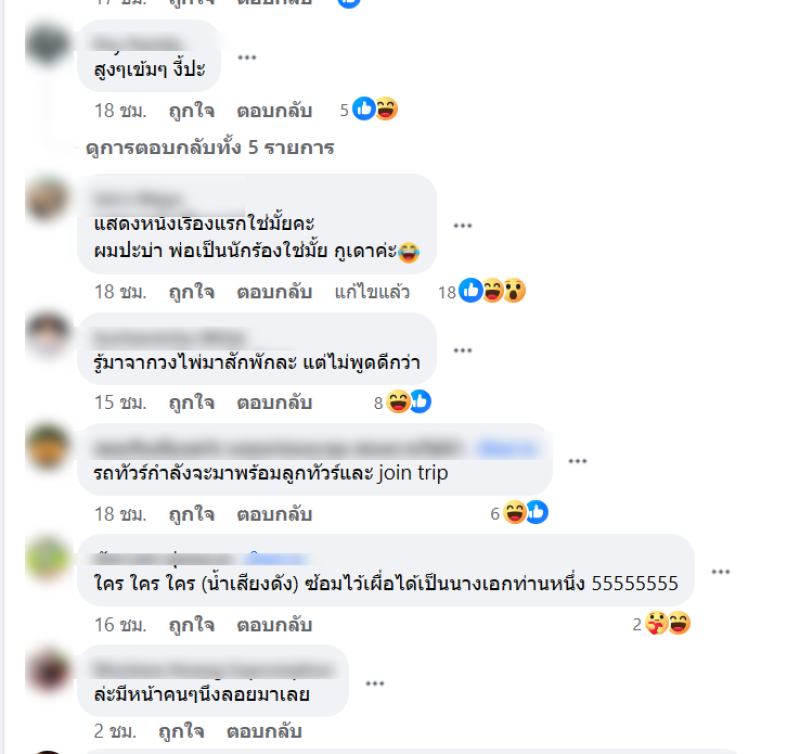The image size is (800, 754).
Task: Reply to the ใคร ใคร ใคร comment
Action: 274,625
